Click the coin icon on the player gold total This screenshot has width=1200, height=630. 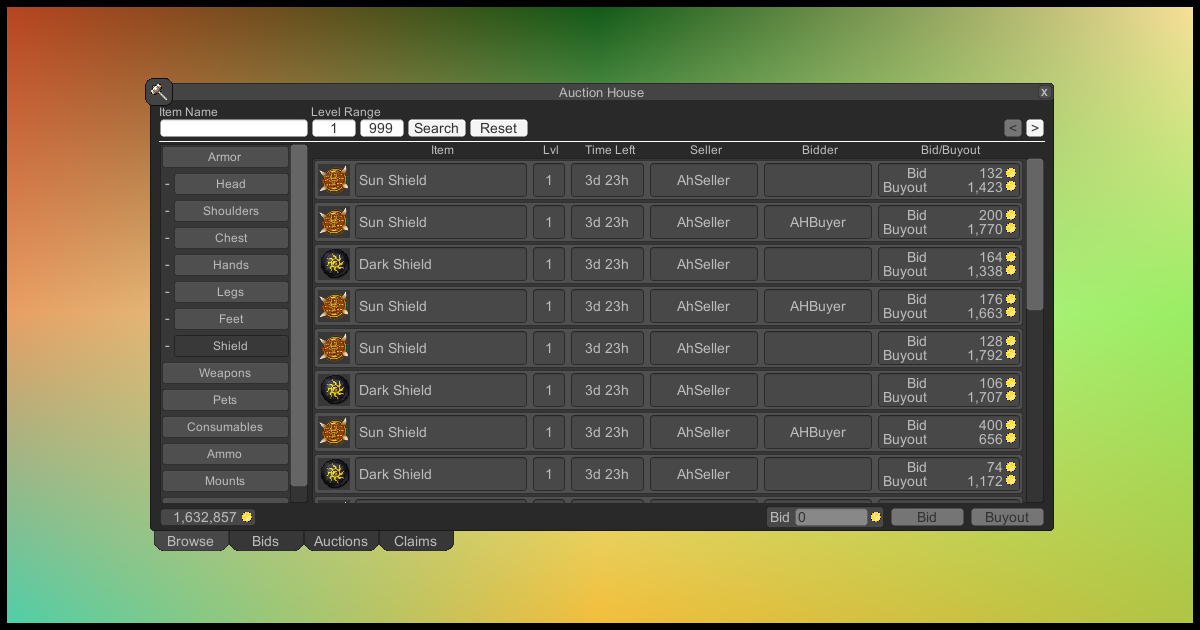coord(244,516)
